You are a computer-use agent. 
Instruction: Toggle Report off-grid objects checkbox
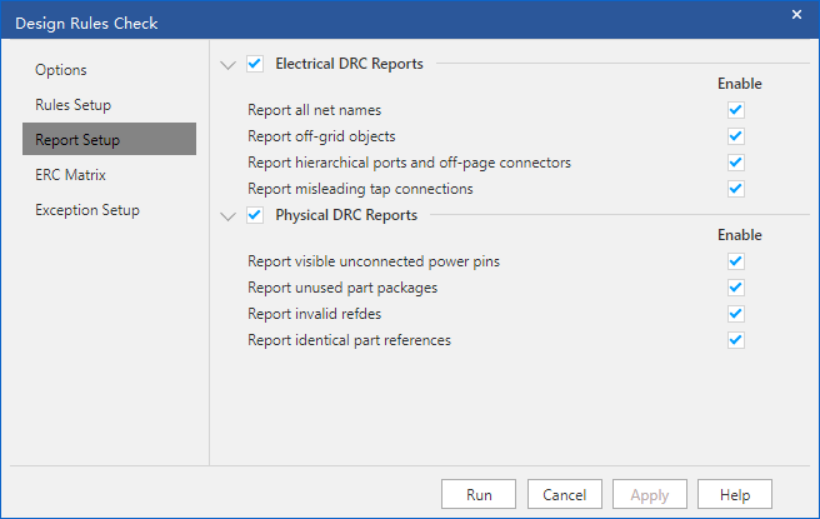tap(736, 136)
